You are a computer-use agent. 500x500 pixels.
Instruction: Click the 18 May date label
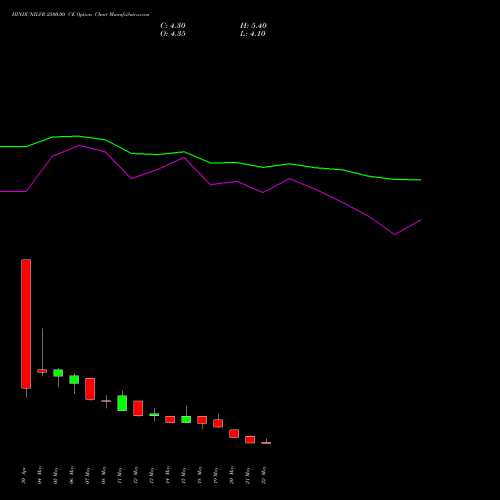point(200,475)
